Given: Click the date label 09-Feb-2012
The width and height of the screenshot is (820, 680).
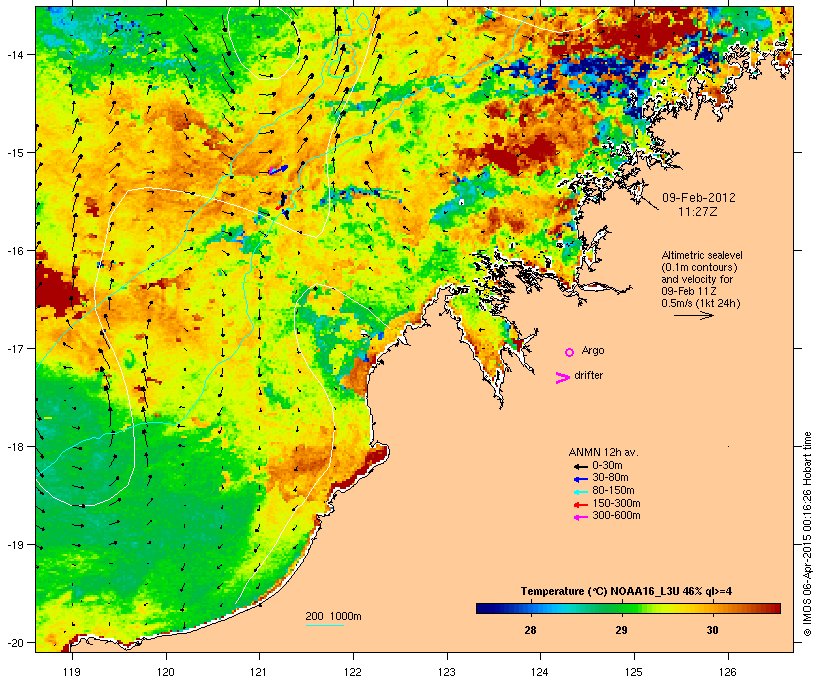Looking at the screenshot, I should pyautogui.click(x=699, y=198).
